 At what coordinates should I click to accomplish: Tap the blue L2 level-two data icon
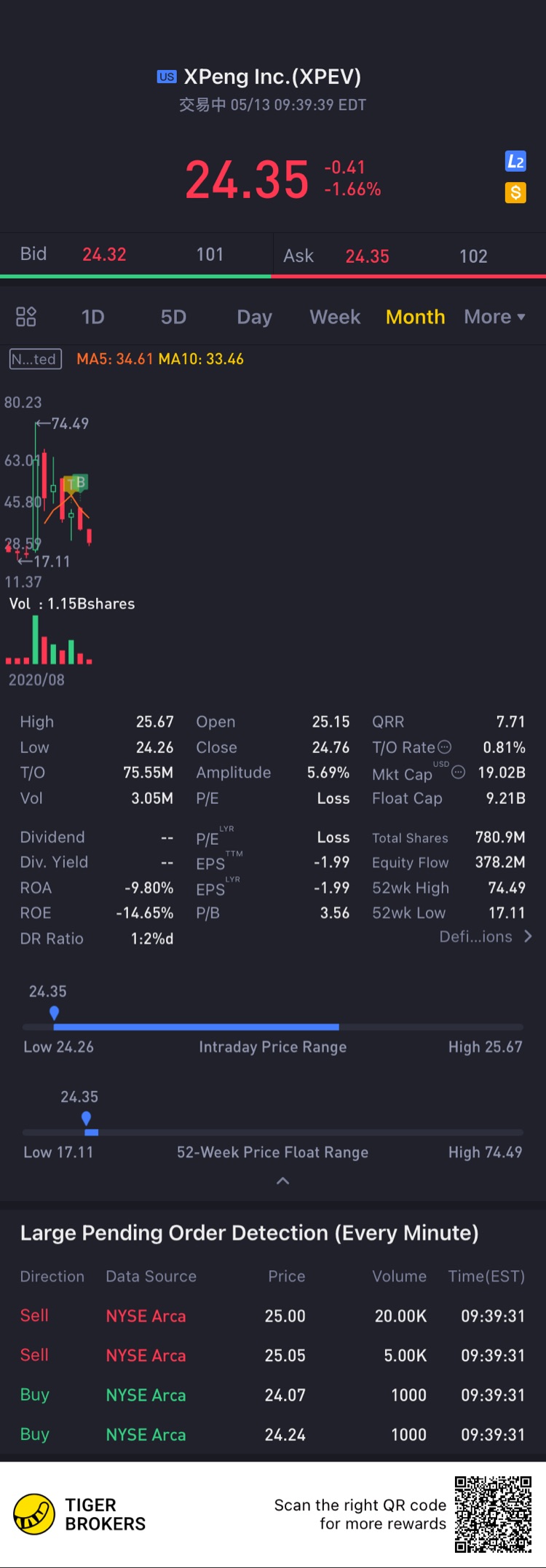pos(515,162)
